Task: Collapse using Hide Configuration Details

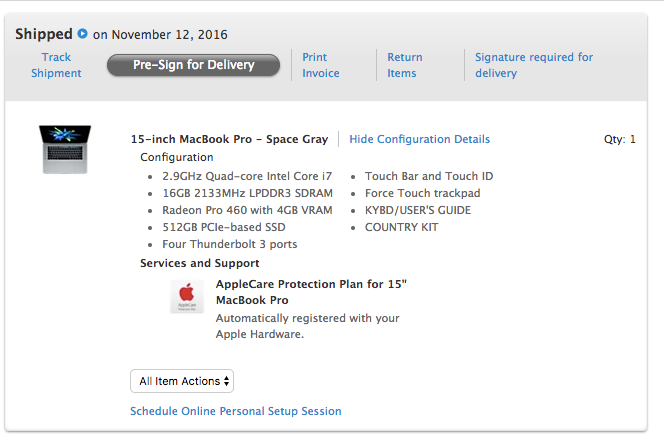Action: click(420, 139)
